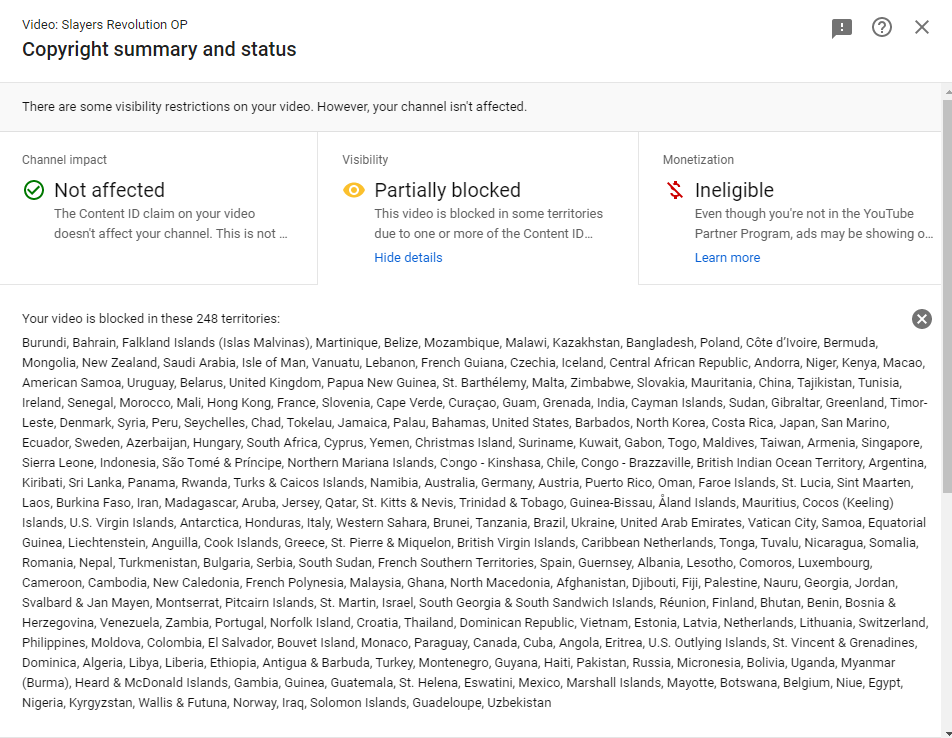Dismiss the blocked territories list
Image resolution: width=952 pixels, height=738 pixels.
(x=922, y=319)
